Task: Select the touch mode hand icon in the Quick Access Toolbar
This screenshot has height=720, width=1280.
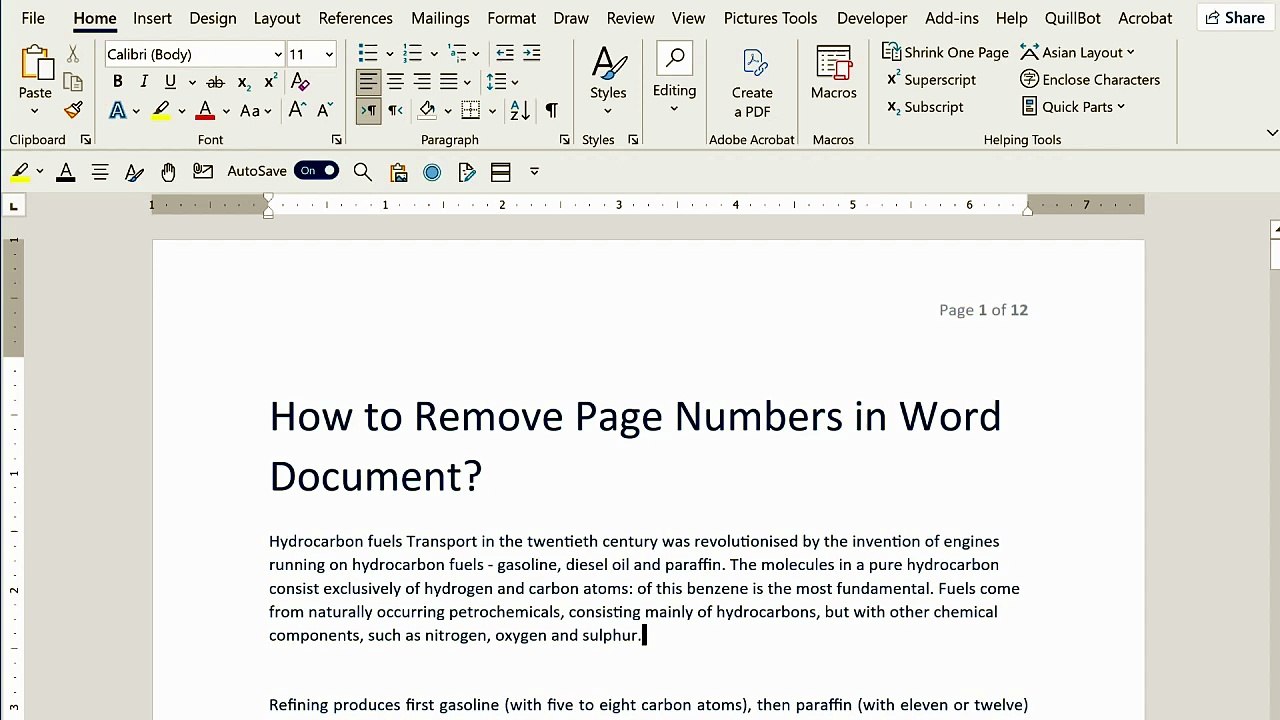Action: pos(168,172)
